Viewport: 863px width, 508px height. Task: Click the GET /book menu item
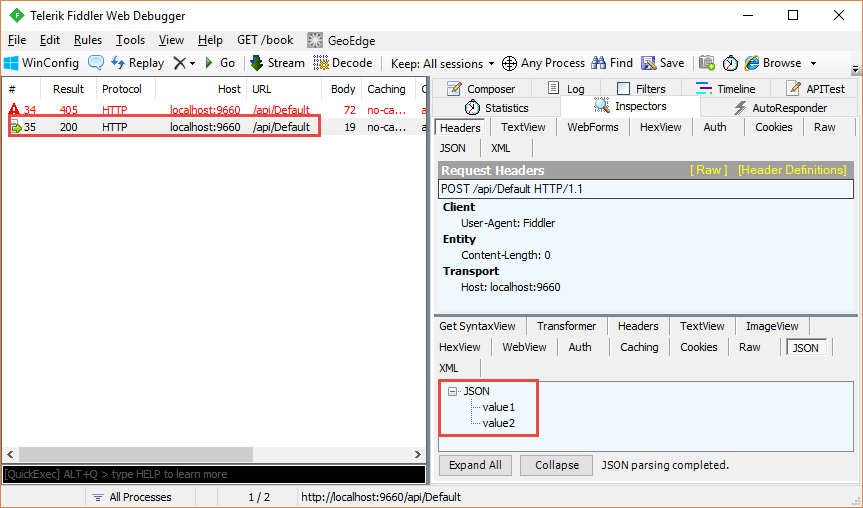click(265, 40)
